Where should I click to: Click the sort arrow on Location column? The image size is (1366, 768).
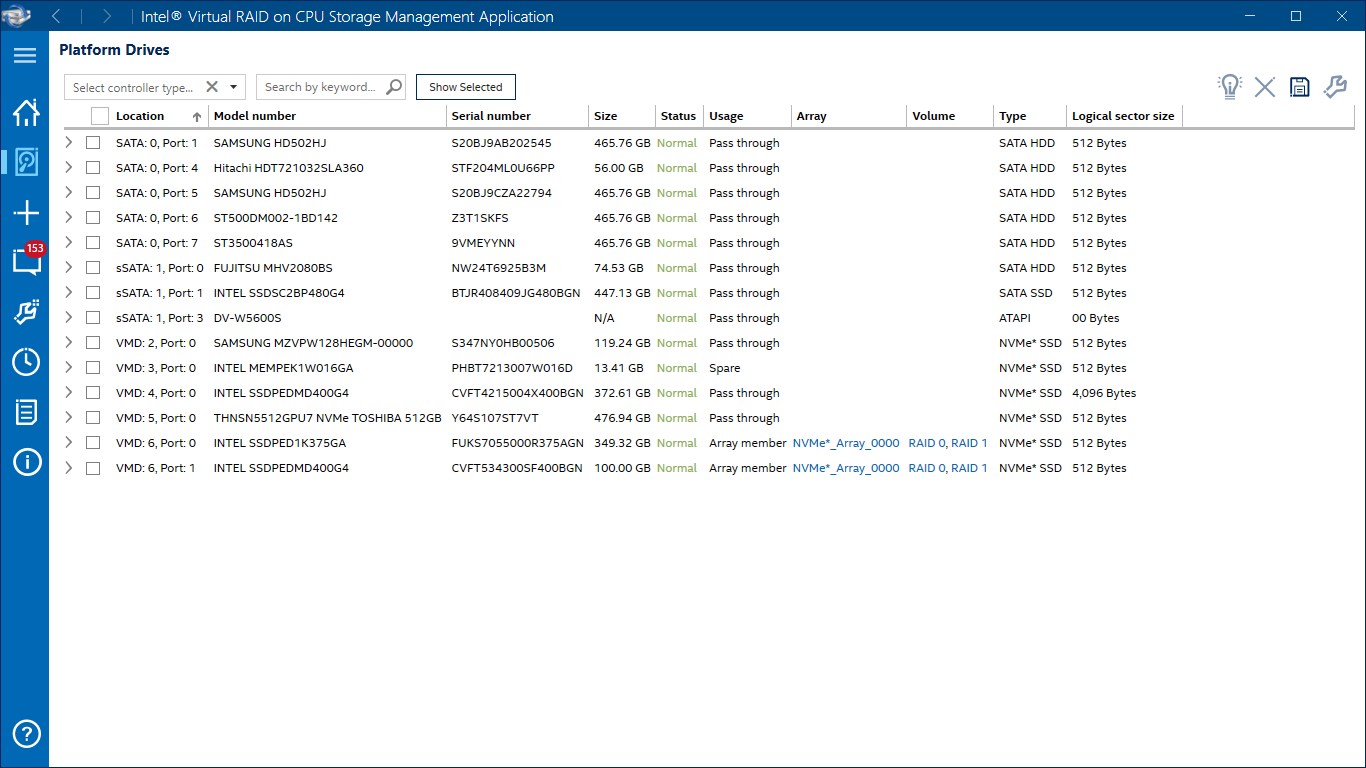197,117
